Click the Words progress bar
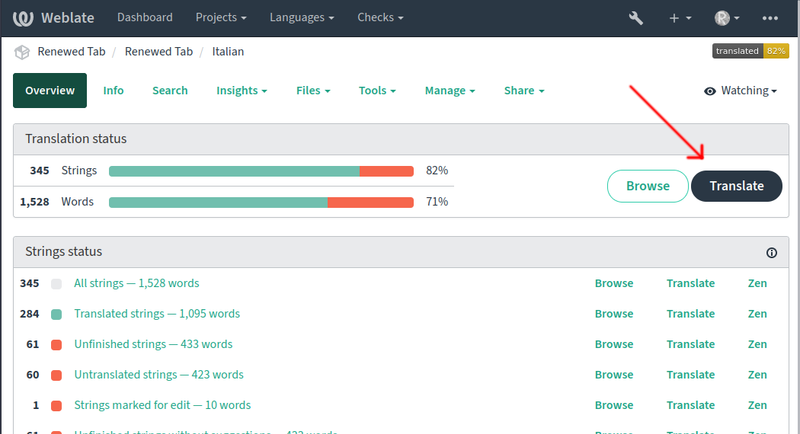800x434 pixels. coord(261,202)
